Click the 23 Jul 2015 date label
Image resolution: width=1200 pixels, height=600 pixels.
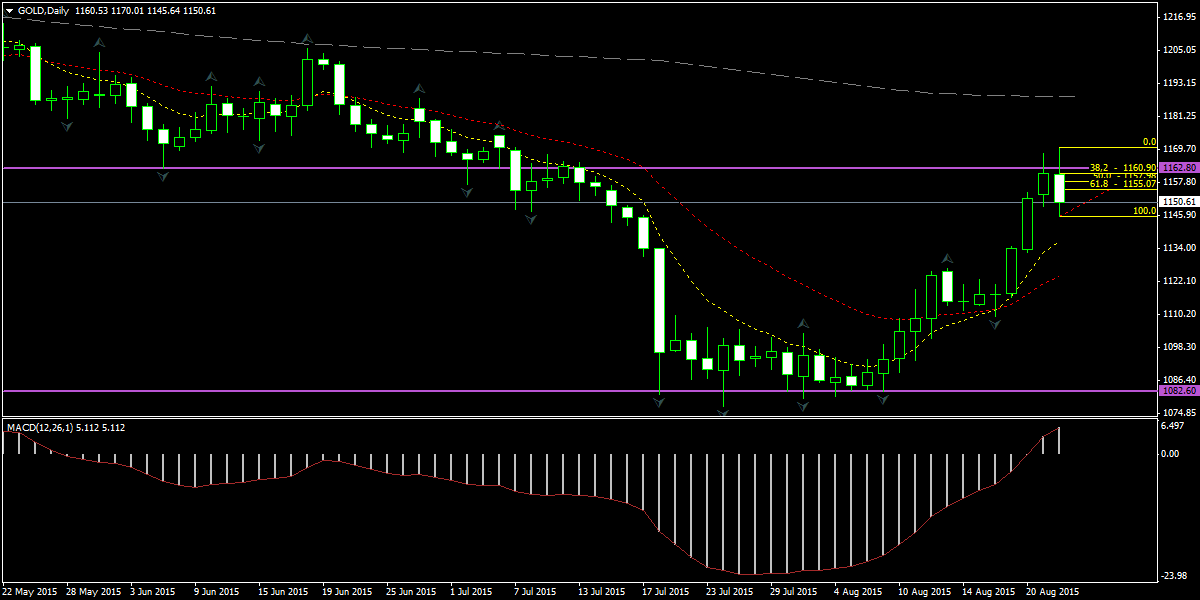(731, 591)
